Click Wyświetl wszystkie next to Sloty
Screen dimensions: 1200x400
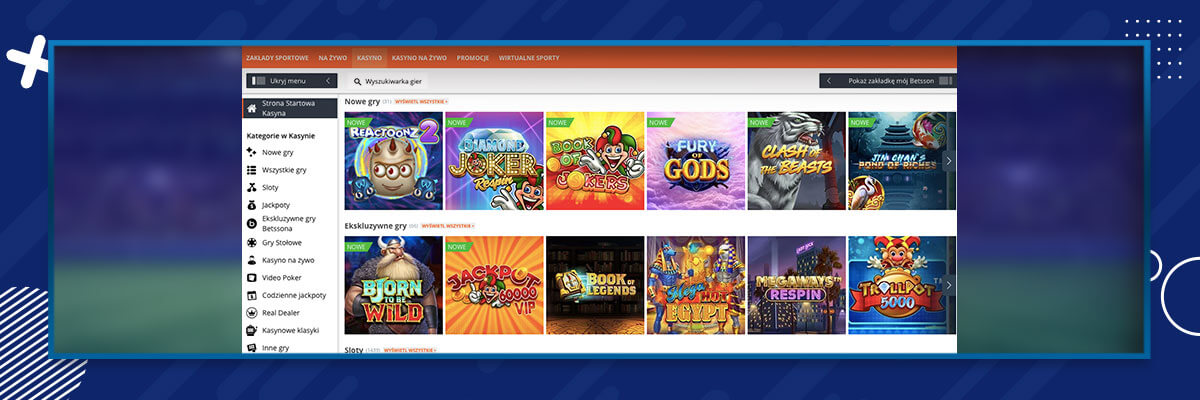pos(410,351)
